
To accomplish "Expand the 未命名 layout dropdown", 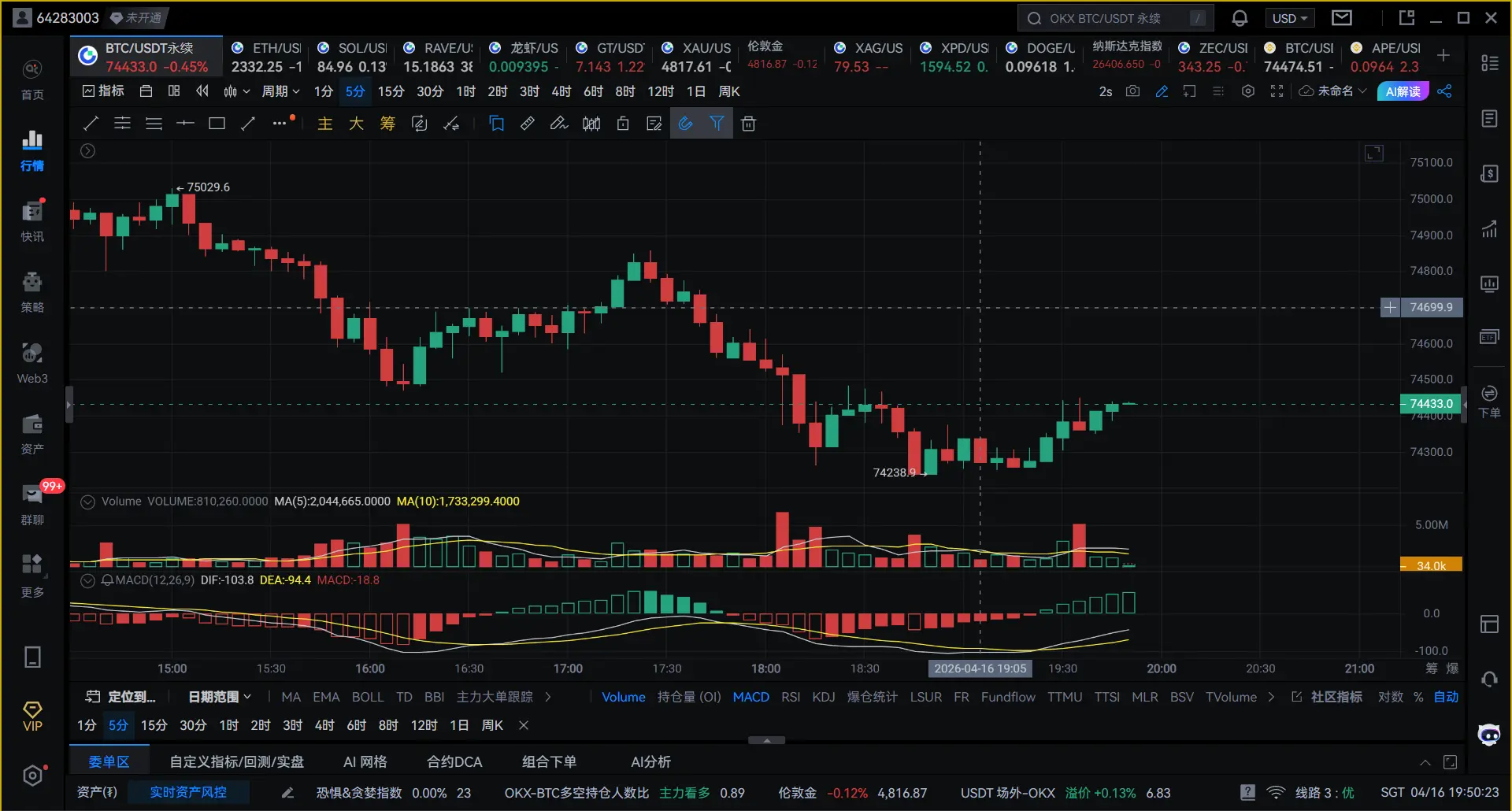I will tap(1334, 91).
